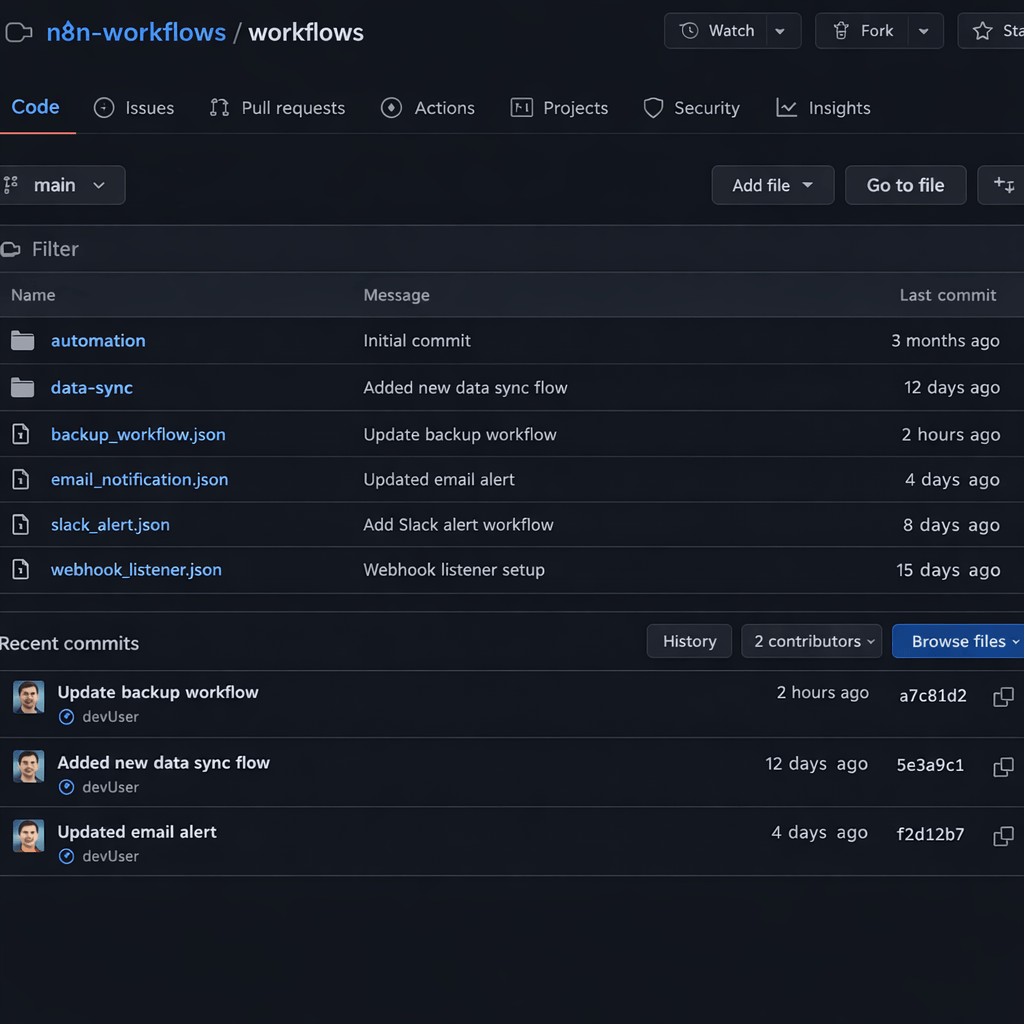Open backup_workflow.json file

[x=138, y=434]
